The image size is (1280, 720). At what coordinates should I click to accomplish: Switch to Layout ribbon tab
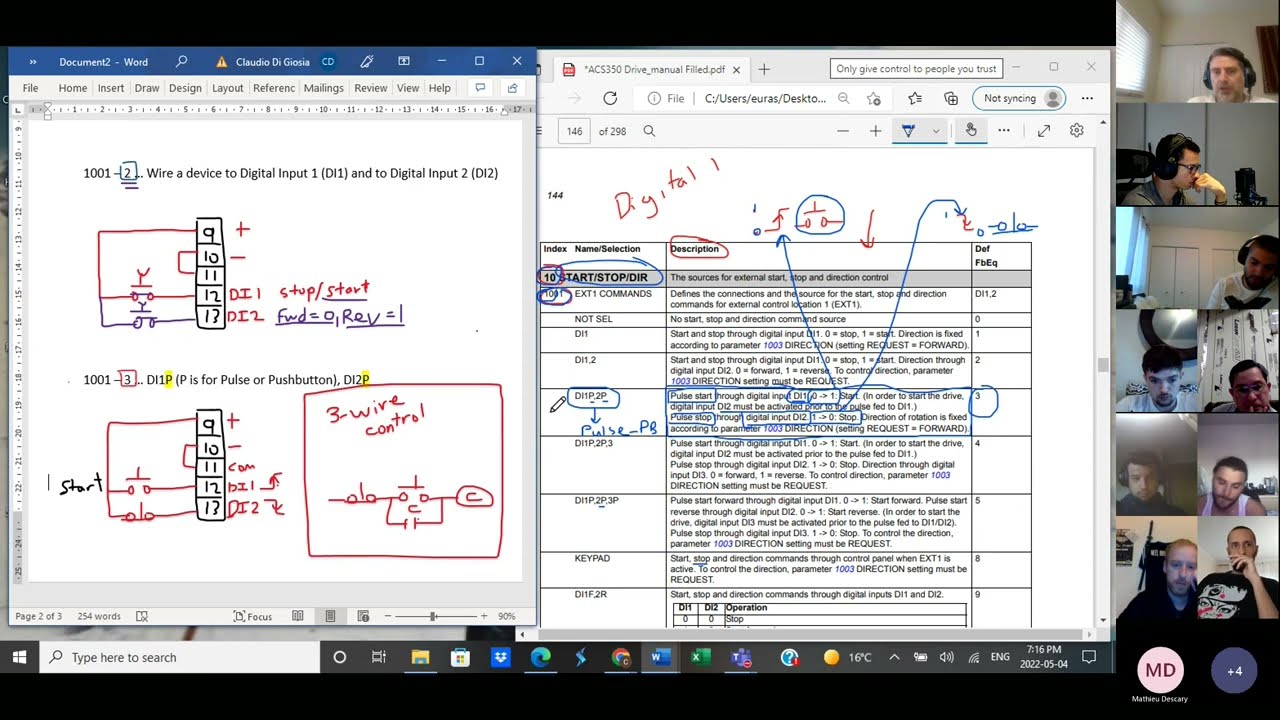[x=227, y=88]
